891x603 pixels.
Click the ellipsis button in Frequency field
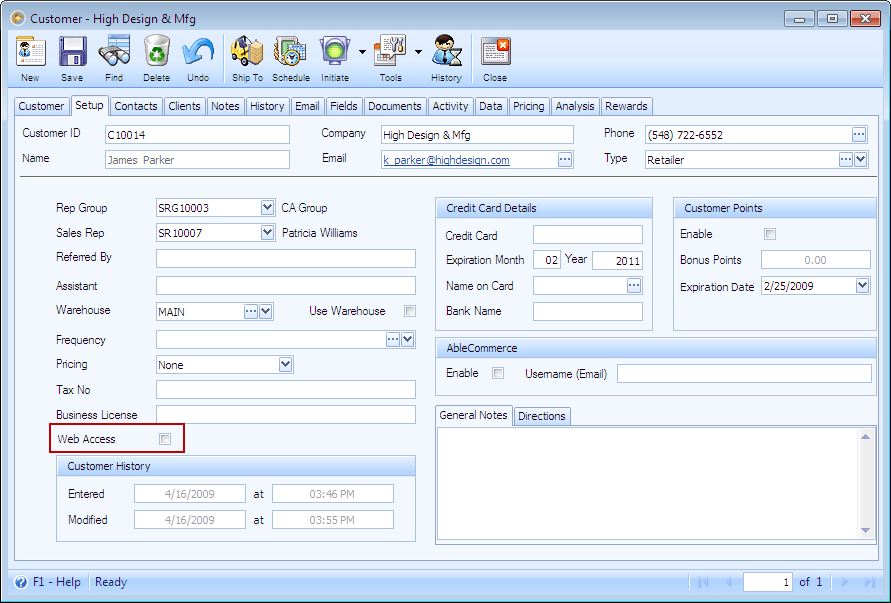[x=393, y=340]
